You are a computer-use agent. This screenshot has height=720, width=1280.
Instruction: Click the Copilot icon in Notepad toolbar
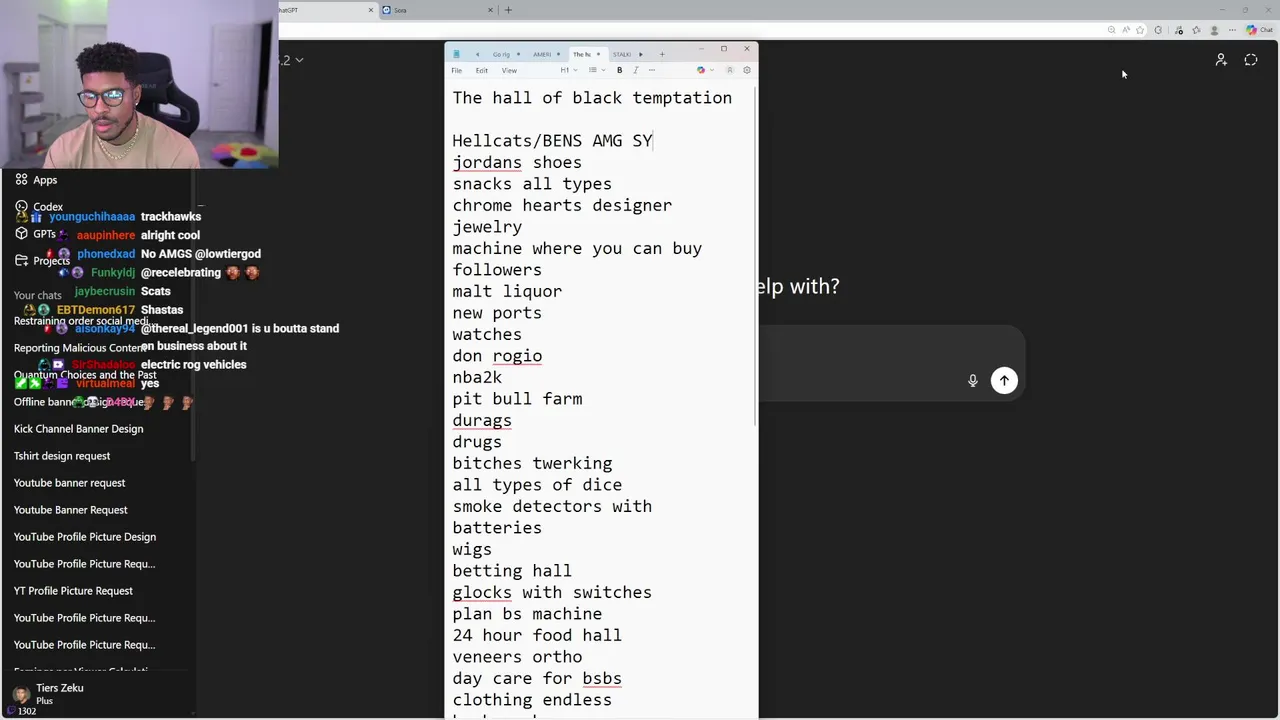point(701,70)
